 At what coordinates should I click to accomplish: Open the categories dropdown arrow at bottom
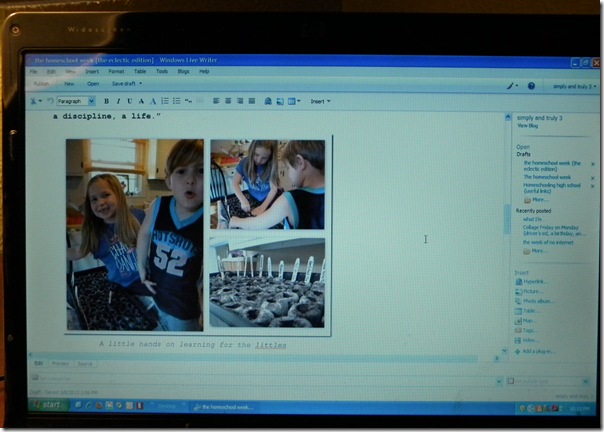pyautogui.click(x=499, y=382)
